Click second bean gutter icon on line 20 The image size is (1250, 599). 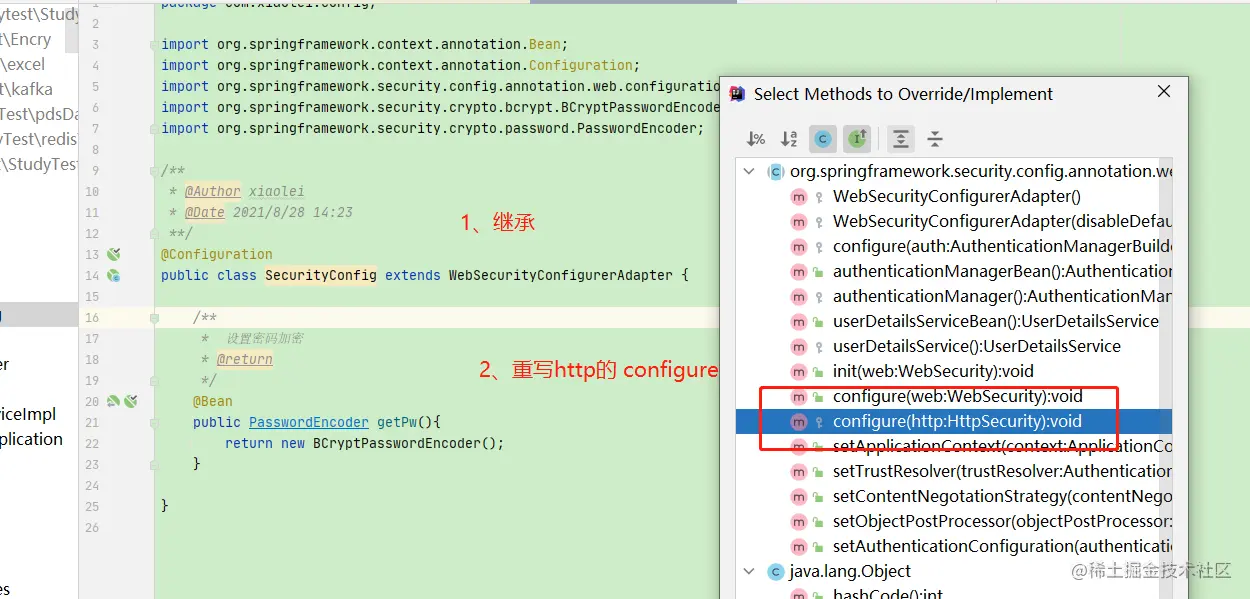tap(130, 401)
